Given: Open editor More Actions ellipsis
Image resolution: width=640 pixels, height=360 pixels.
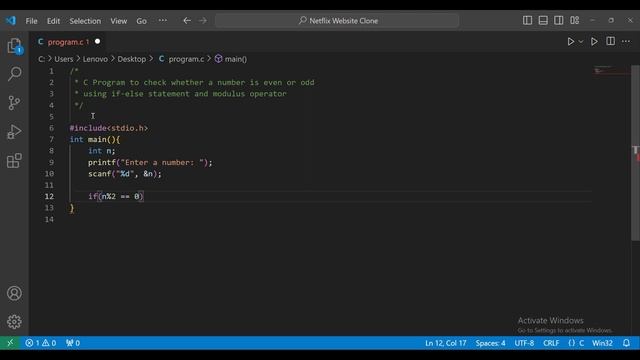Looking at the screenshot, I should pos(626,41).
